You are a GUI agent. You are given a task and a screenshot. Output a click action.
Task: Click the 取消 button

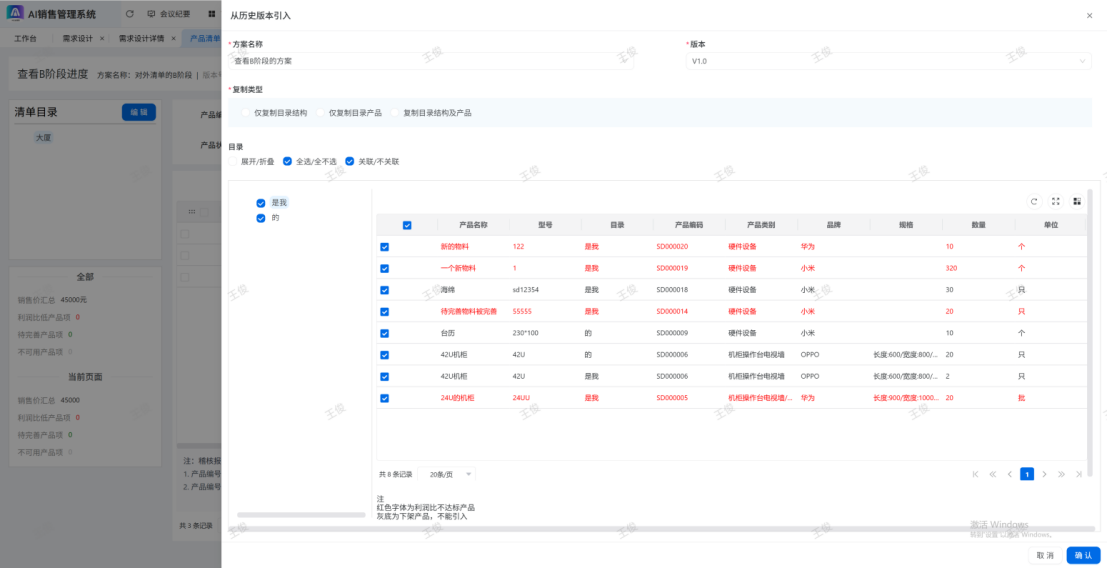tap(1044, 555)
